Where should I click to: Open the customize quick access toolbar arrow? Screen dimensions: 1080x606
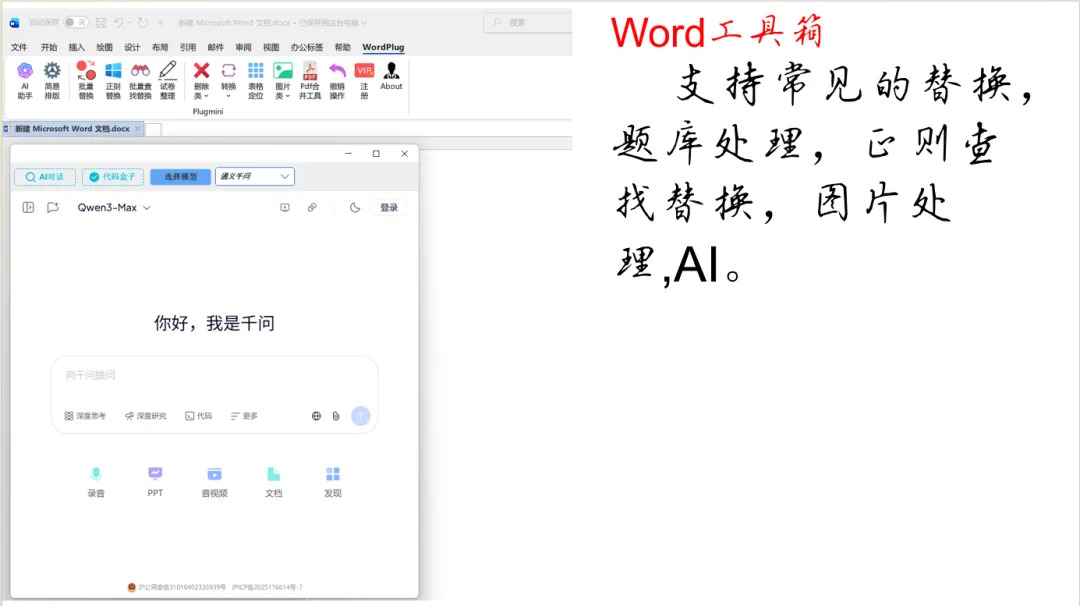(x=160, y=23)
